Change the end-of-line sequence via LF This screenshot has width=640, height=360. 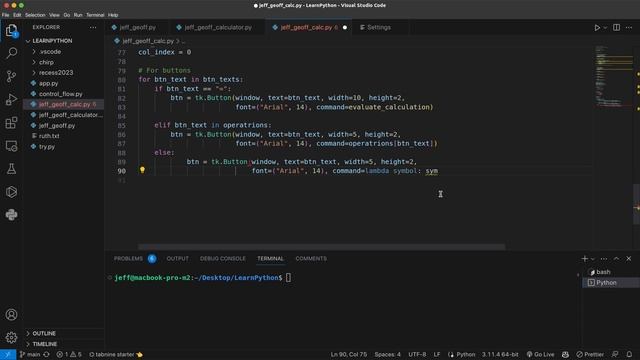pos(437,354)
